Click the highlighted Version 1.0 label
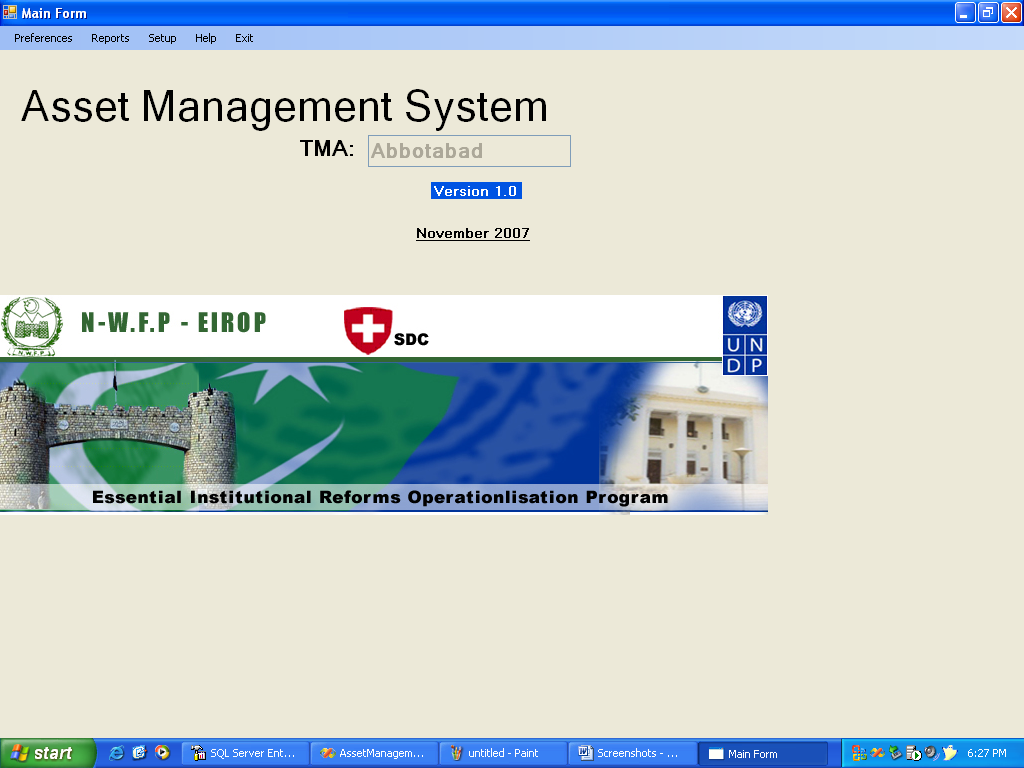1024x768 pixels. pyautogui.click(x=476, y=191)
